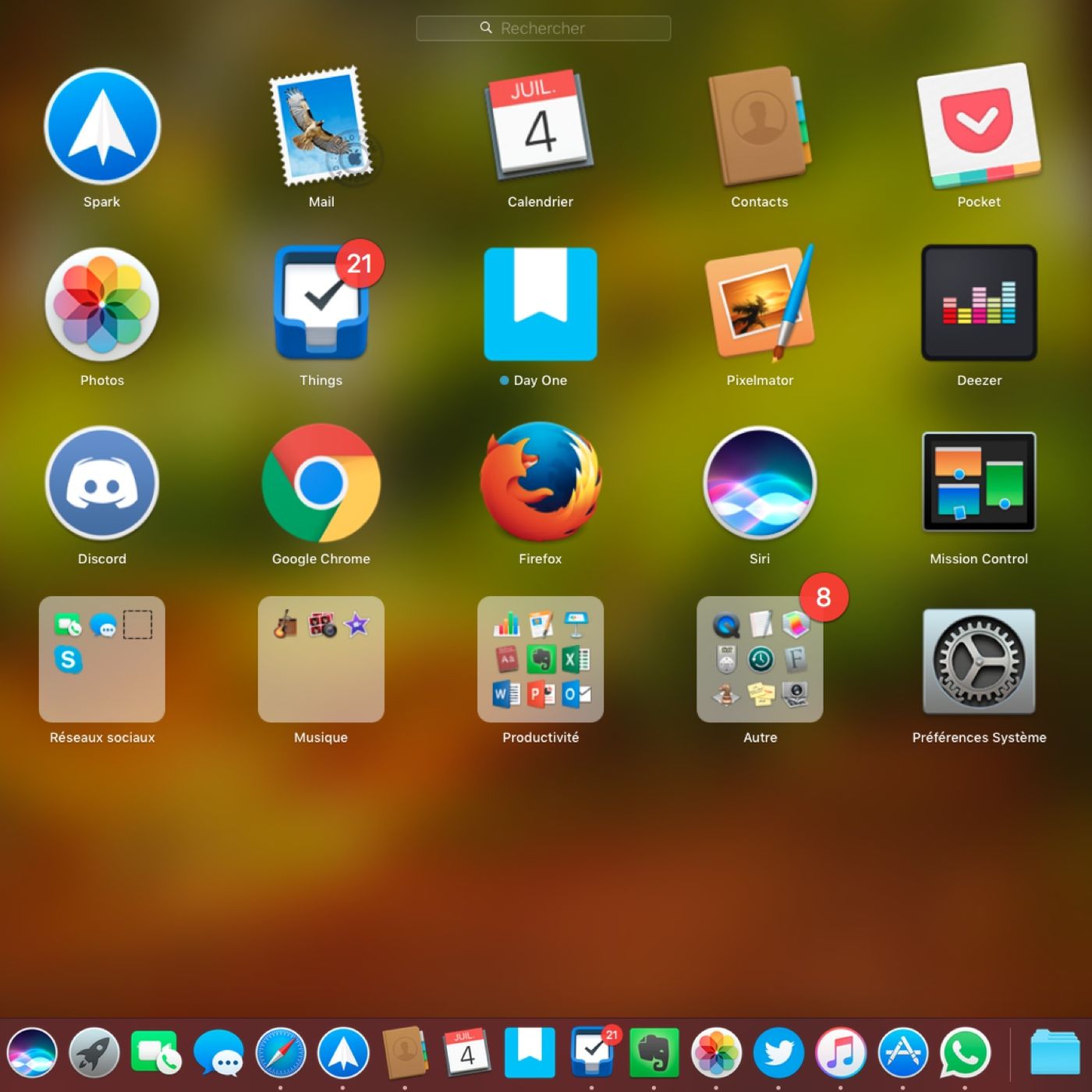This screenshot has height=1092, width=1092.
Task: Open Mission Control
Action: 979,482
